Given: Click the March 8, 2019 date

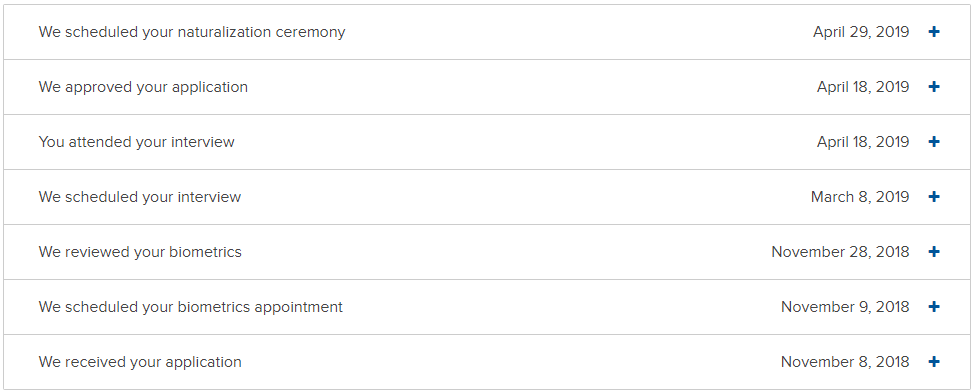Looking at the screenshot, I should pyautogui.click(x=860, y=197).
